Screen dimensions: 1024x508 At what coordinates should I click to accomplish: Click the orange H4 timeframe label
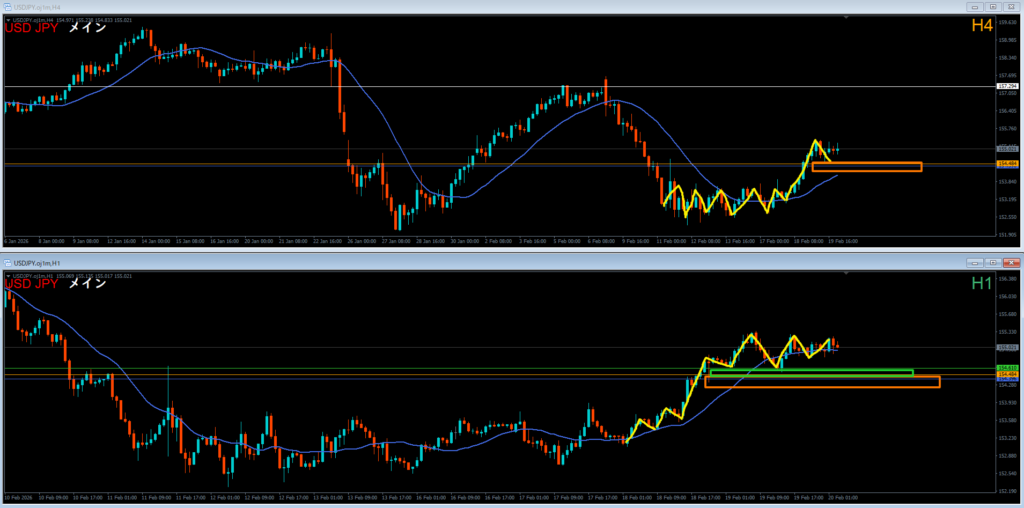point(981,26)
